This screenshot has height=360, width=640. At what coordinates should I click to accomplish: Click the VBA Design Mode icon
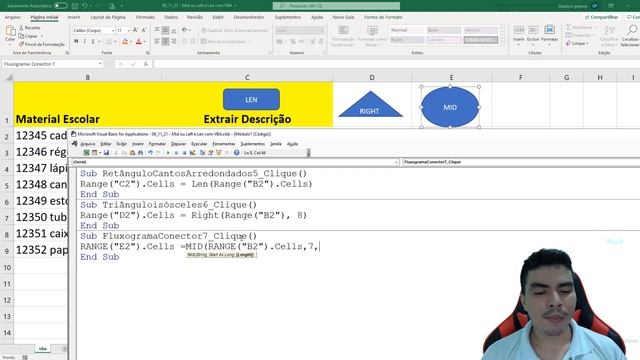(x=192, y=153)
